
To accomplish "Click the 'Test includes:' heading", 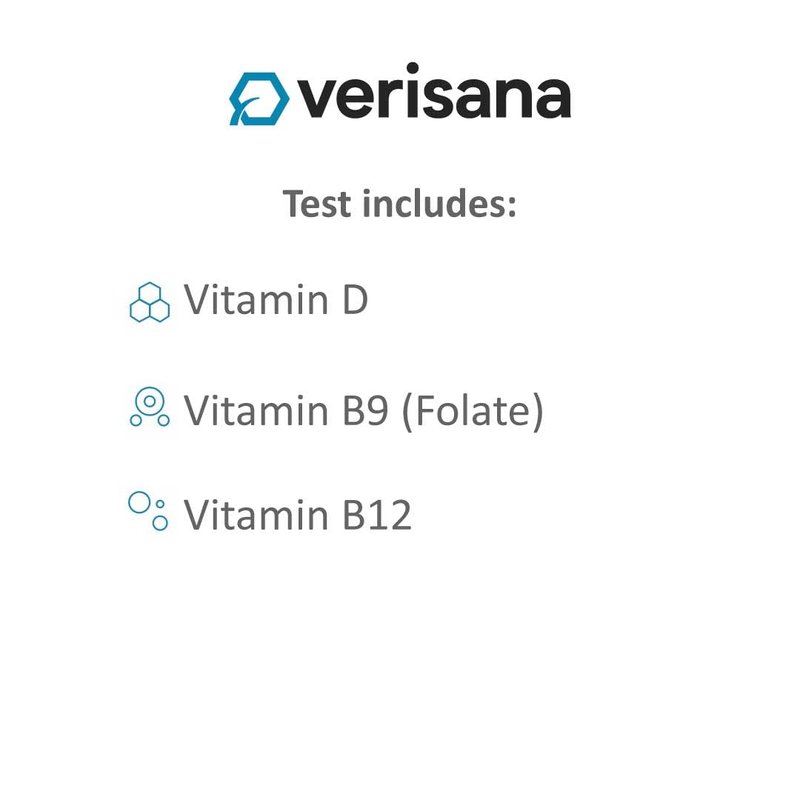I will pos(399,204).
